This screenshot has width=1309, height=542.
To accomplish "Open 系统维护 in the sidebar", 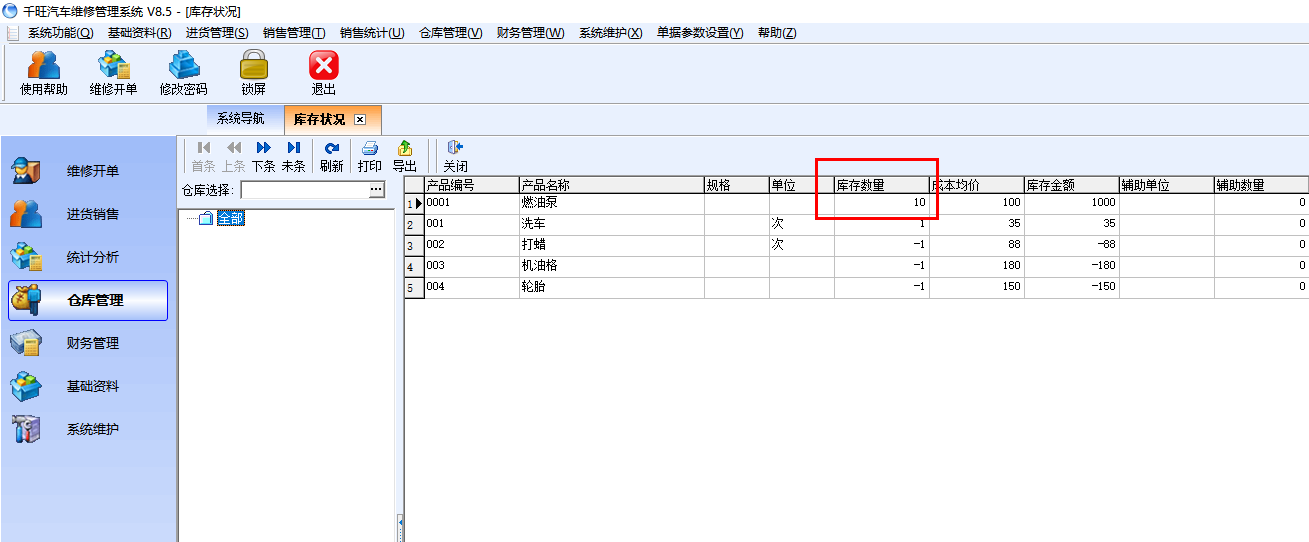I will (88, 429).
